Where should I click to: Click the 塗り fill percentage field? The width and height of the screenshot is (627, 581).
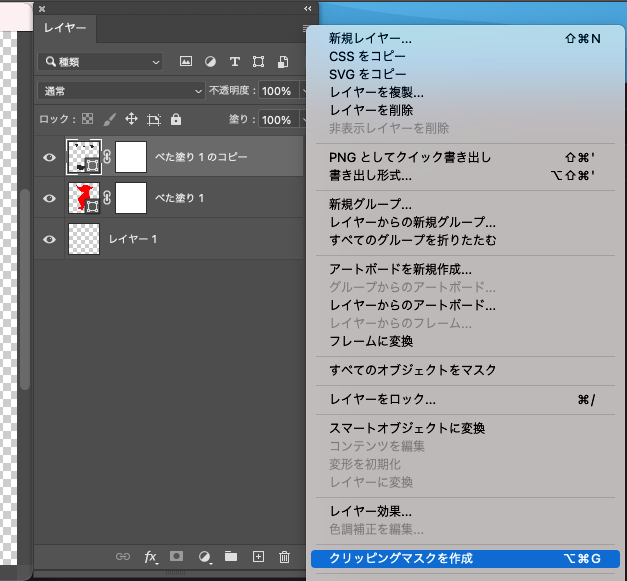[276, 120]
